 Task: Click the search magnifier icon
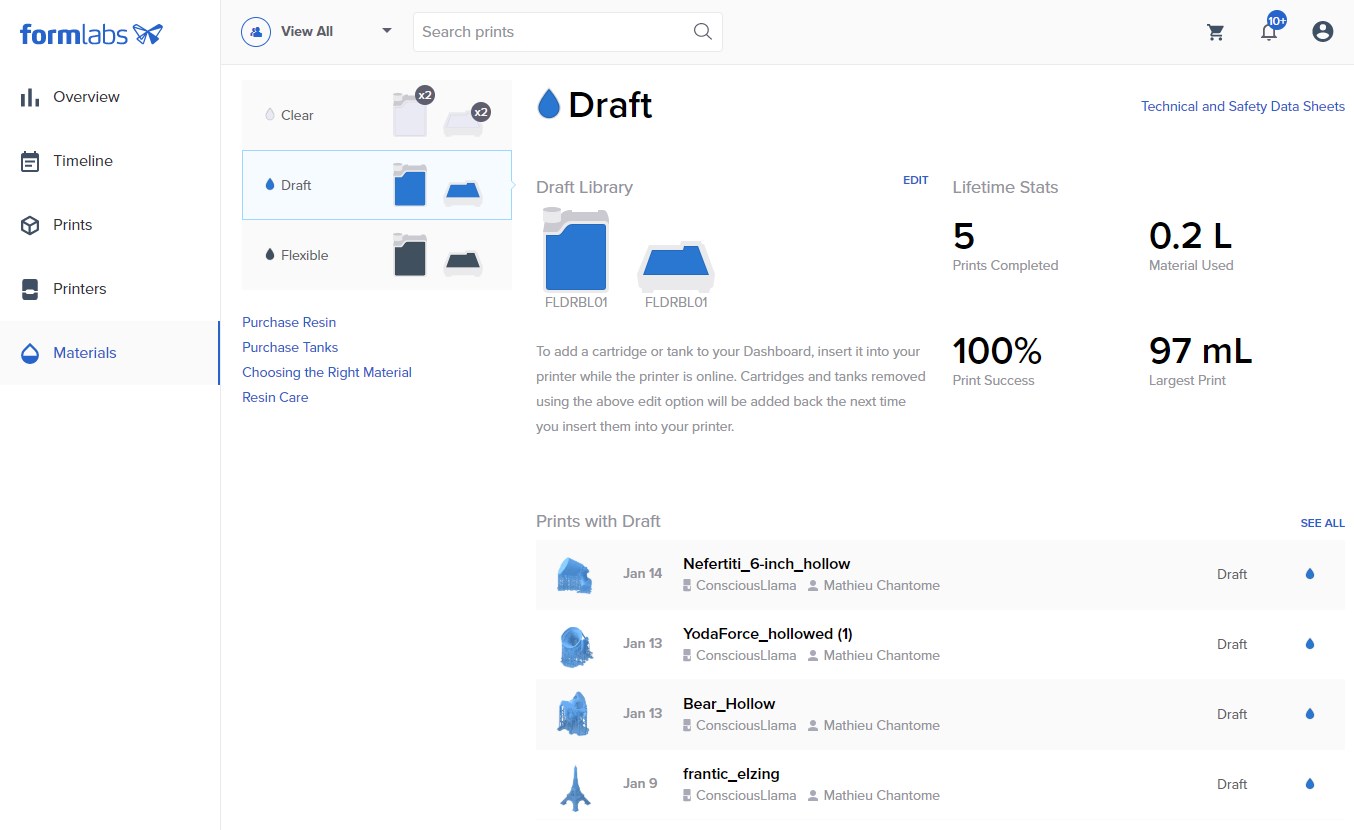(703, 31)
